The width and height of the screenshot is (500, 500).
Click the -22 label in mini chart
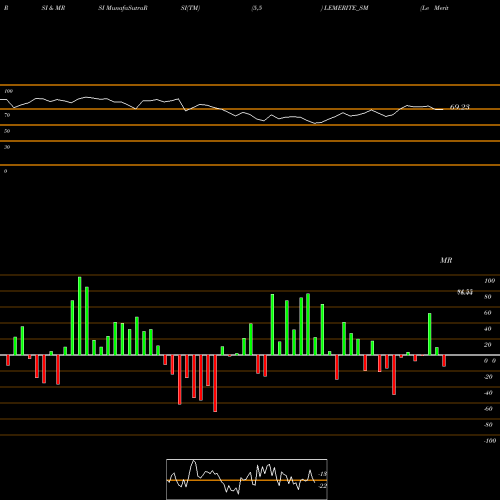323,486
